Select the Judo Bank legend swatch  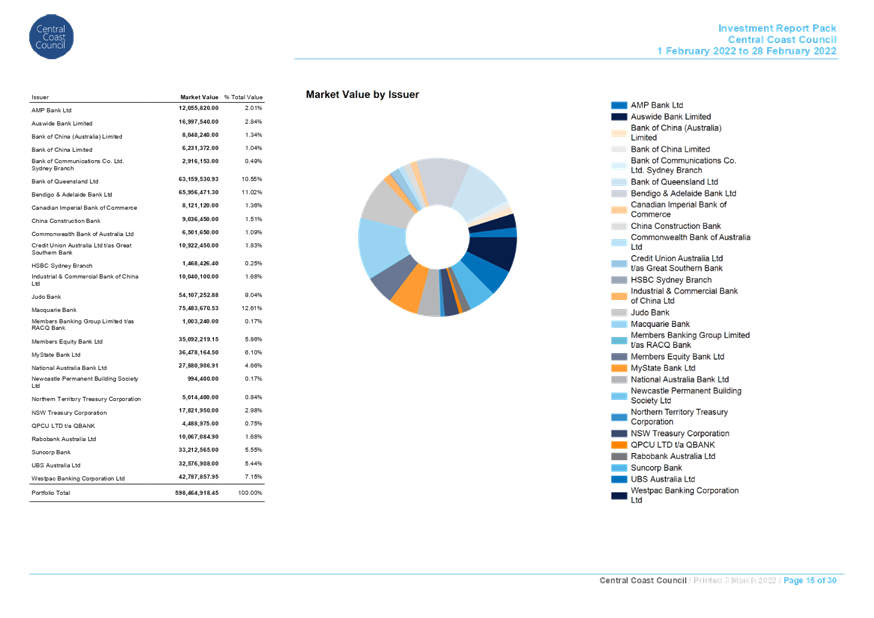pos(619,312)
